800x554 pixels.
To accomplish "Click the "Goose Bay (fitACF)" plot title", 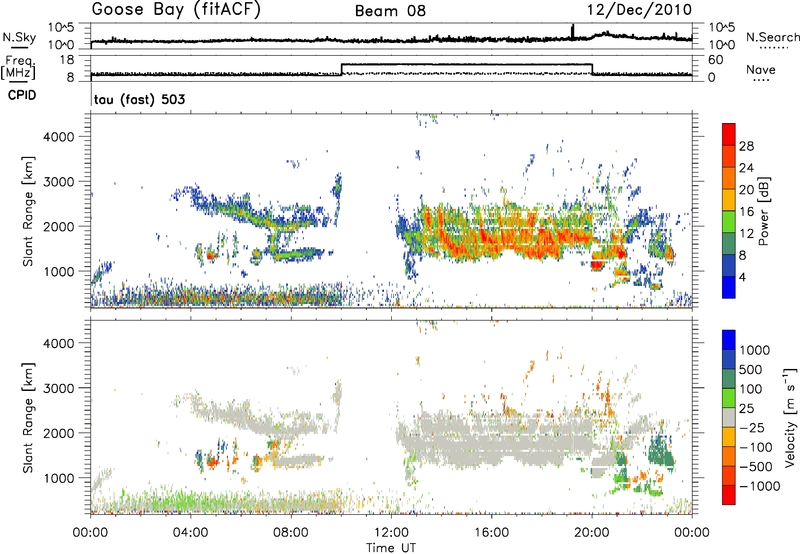I will (176, 10).
